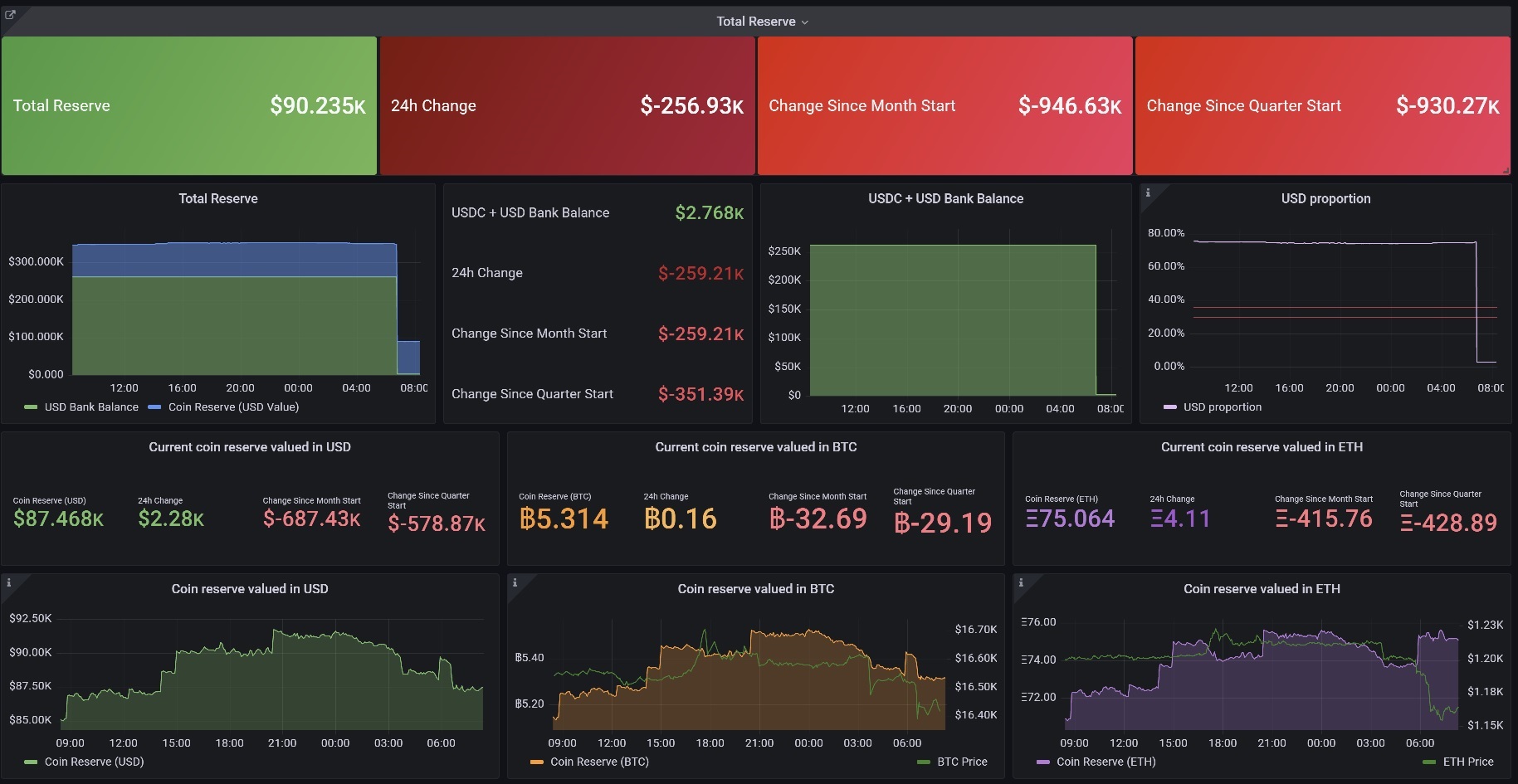Toggle Coin Reserve (BTC) legend series
Image resolution: width=1518 pixels, height=784 pixels.
pyautogui.click(x=599, y=762)
